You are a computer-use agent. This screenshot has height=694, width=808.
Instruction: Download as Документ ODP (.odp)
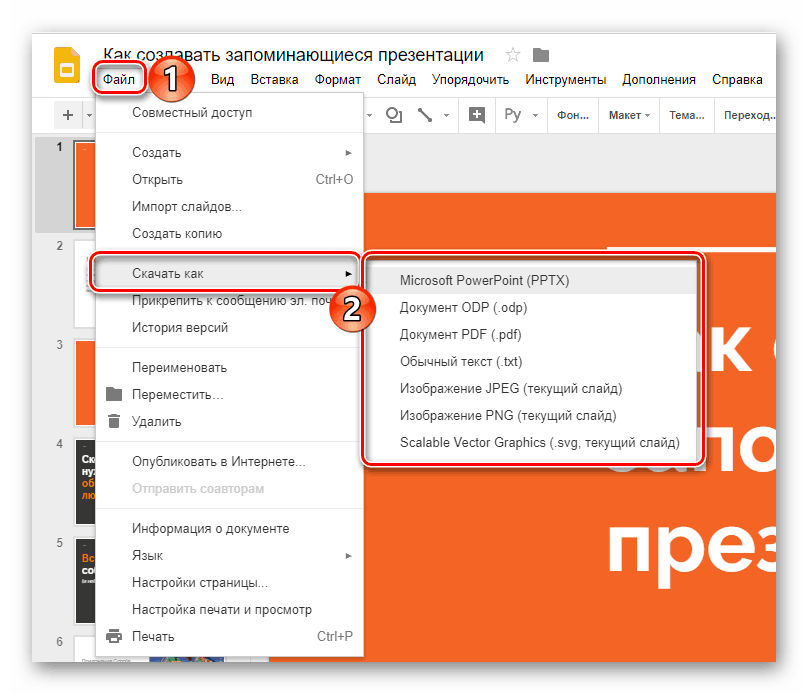tap(532, 308)
